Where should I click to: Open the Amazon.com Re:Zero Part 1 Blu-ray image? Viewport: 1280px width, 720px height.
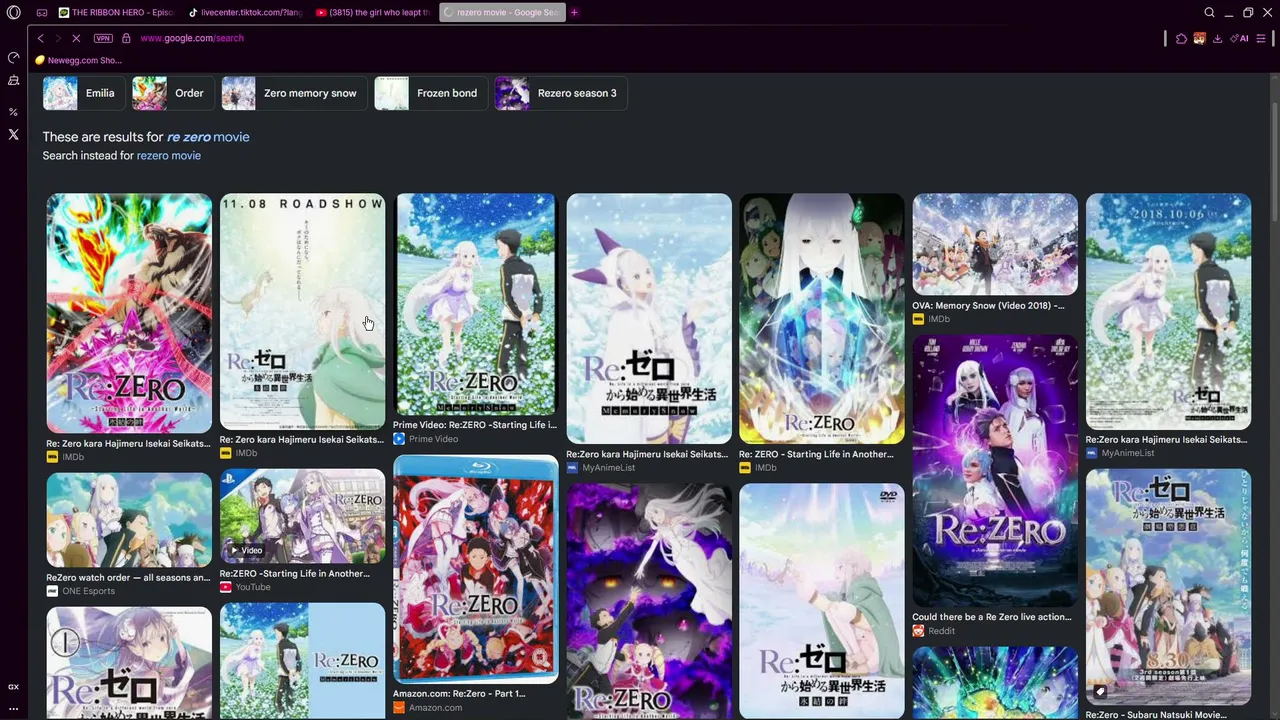[475, 569]
